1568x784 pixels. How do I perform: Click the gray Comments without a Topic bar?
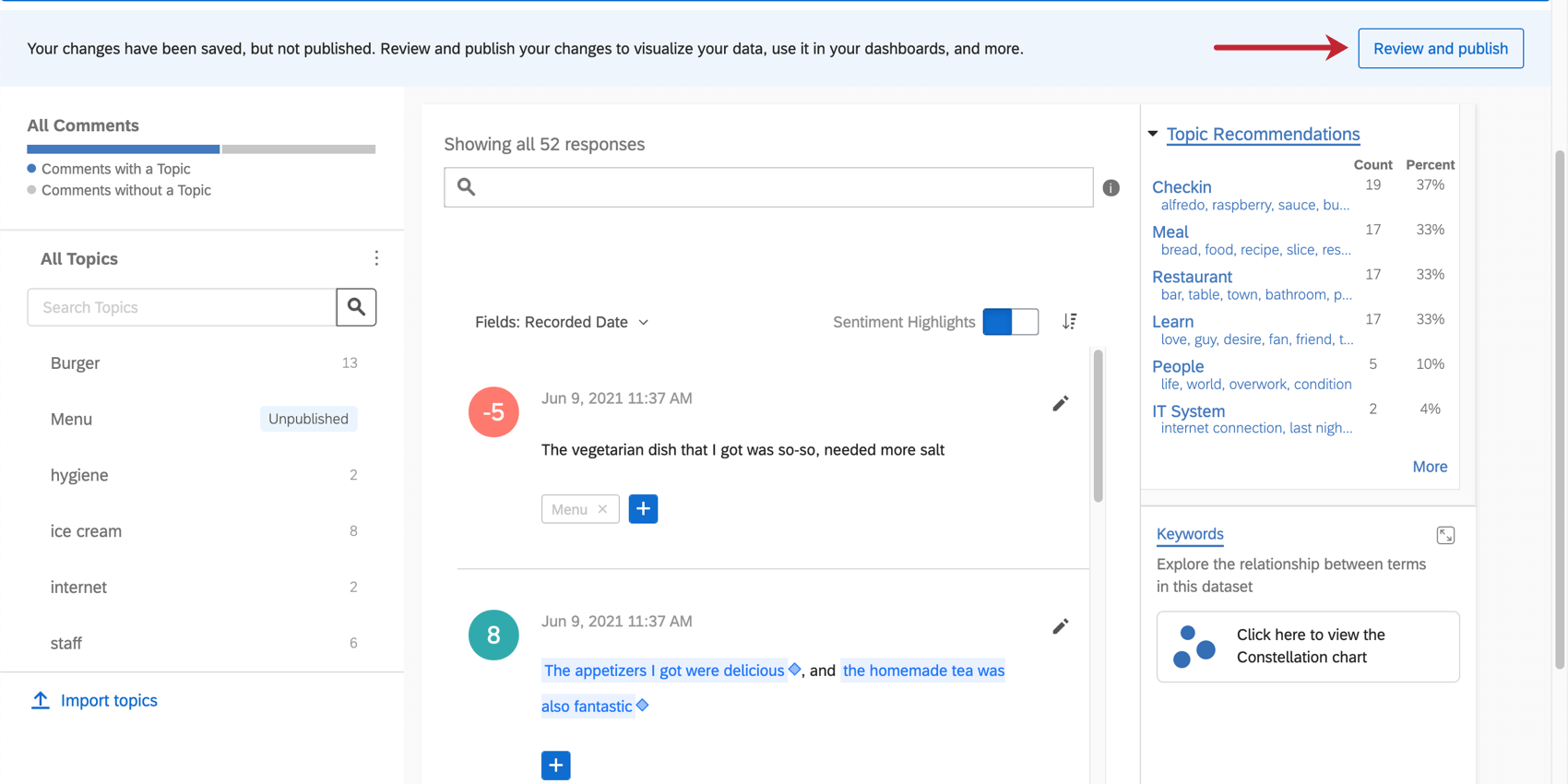[299, 149]
